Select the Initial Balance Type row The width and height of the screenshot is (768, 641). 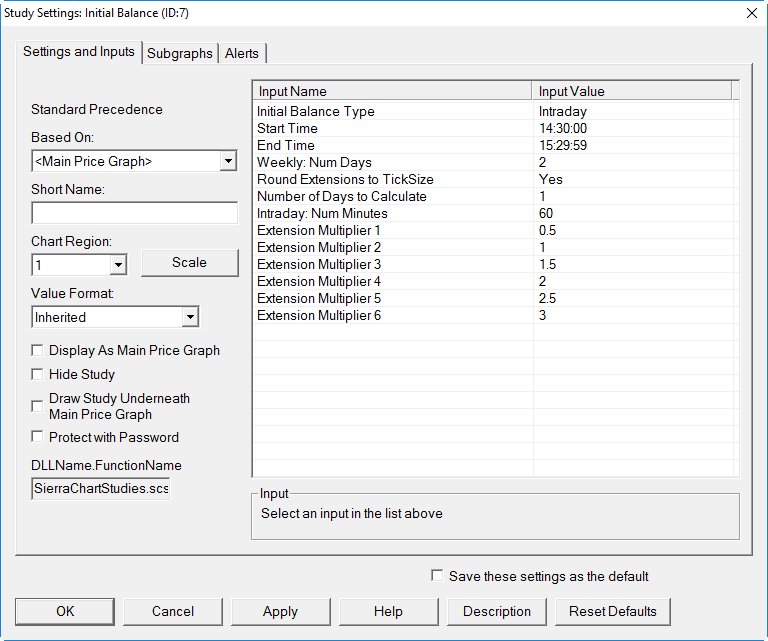494,112
